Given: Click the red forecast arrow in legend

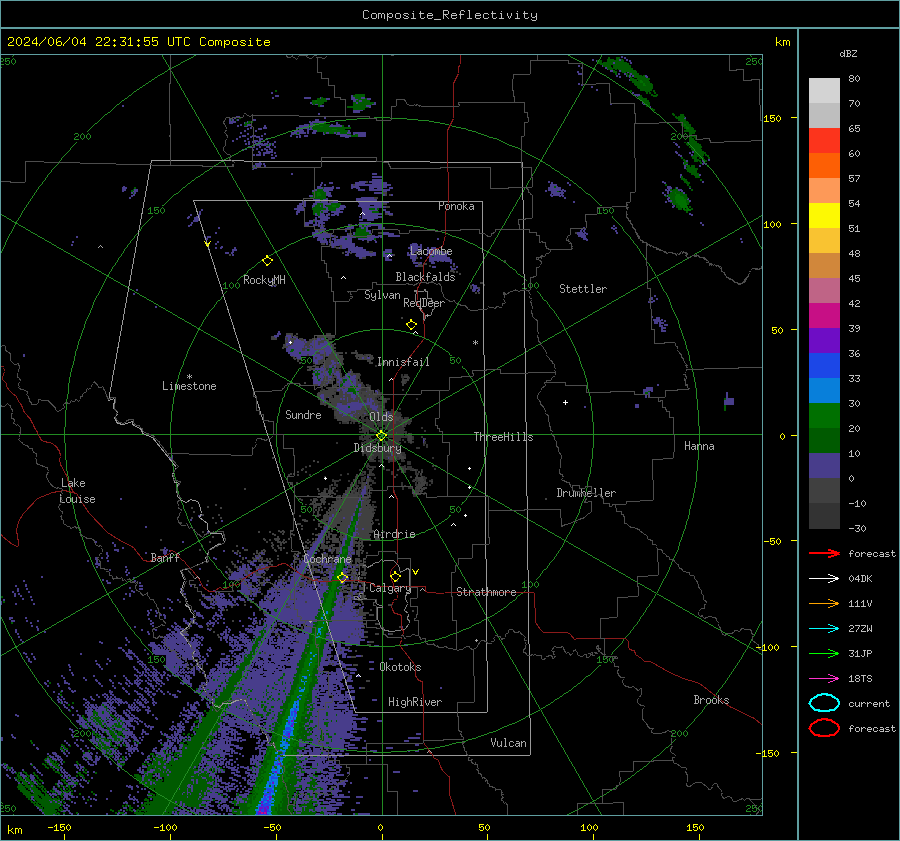Looking at the screenshot, I should (x=824, y=553).
